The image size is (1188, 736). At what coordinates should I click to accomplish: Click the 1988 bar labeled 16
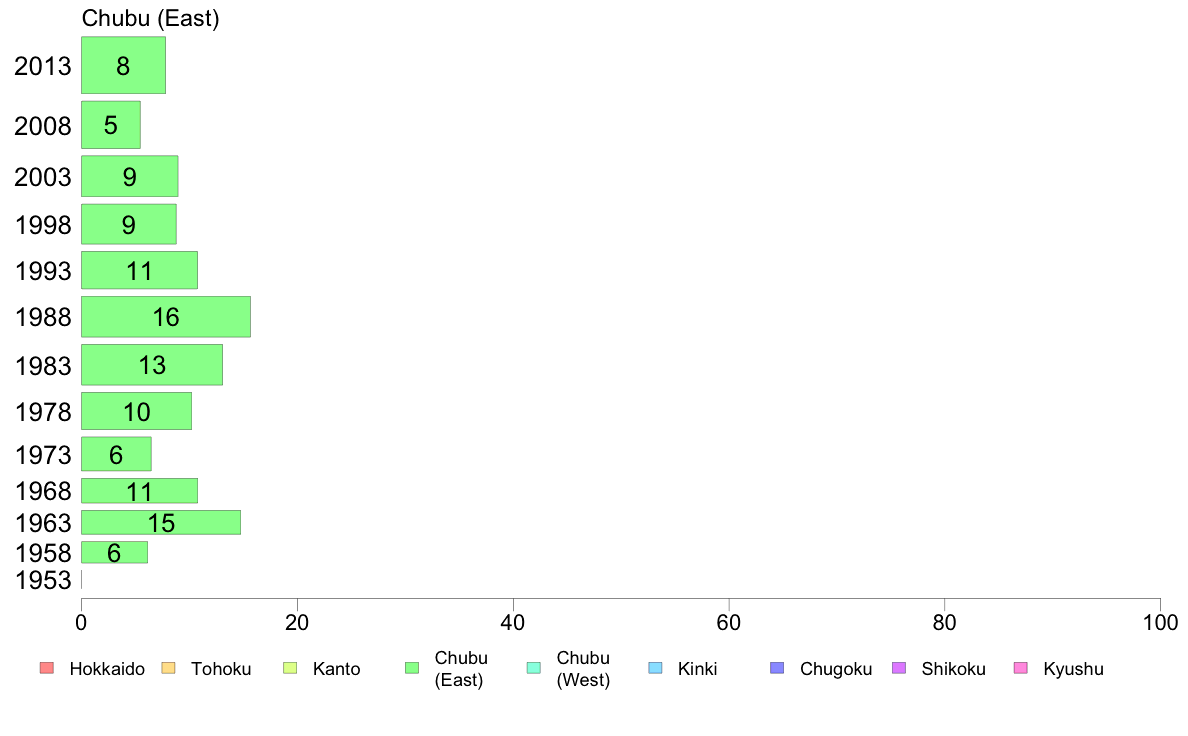pyautogui.click(x=166, y=317)
